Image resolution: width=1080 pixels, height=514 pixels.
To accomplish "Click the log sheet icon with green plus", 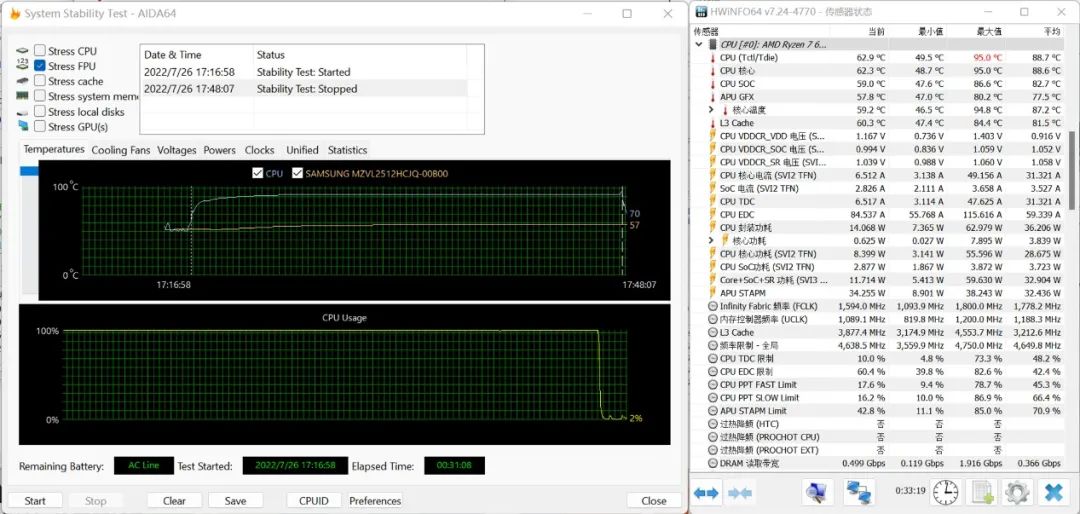I will (983, 492).
